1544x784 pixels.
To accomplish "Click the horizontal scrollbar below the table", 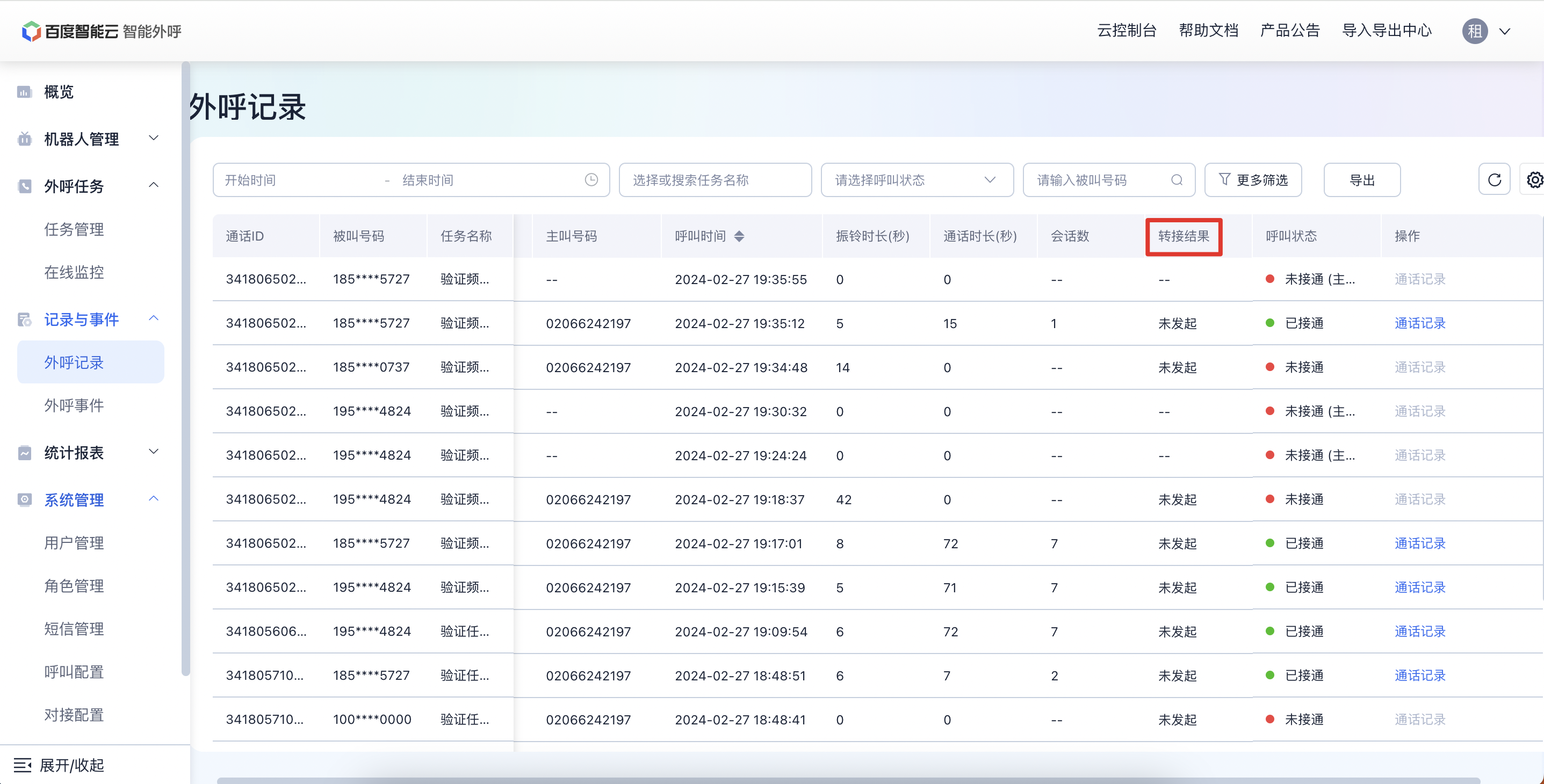I will (848, 780).
